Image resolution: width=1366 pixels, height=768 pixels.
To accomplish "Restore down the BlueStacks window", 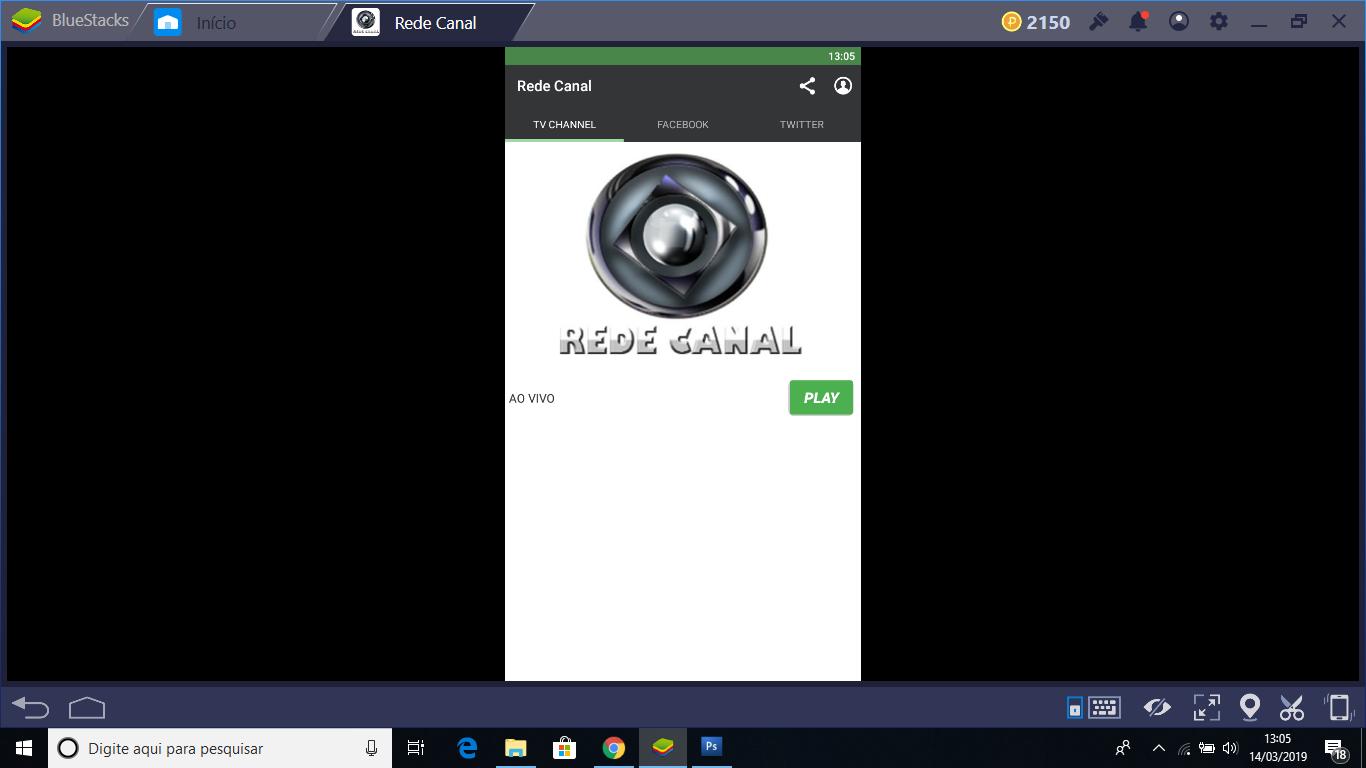I will pyautogui.click(x=1299, y=21).
